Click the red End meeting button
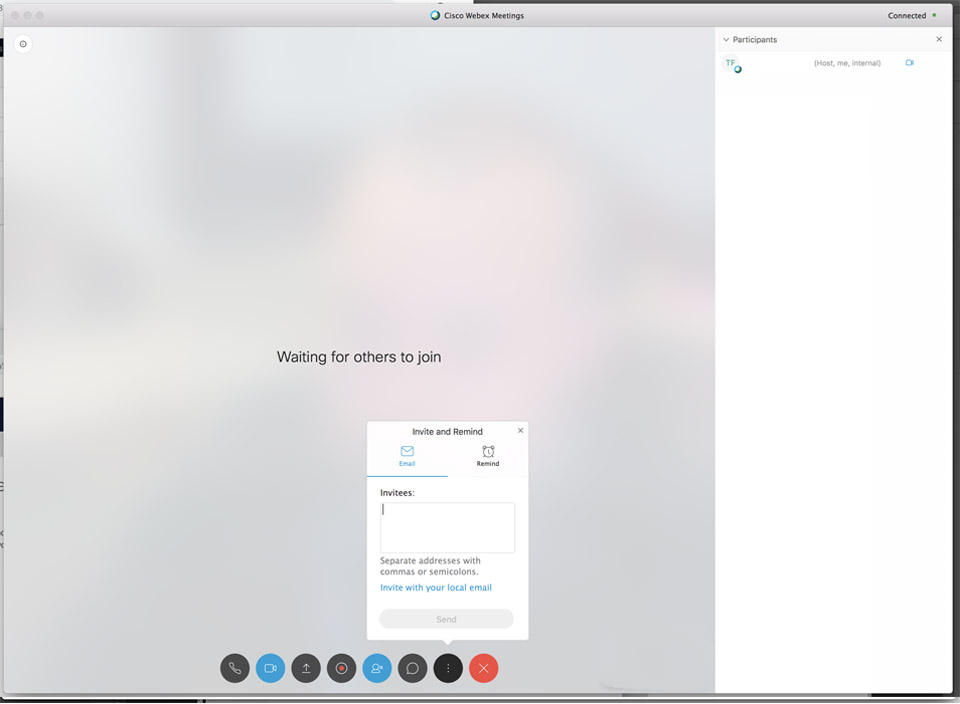 (x=483, y=668)
